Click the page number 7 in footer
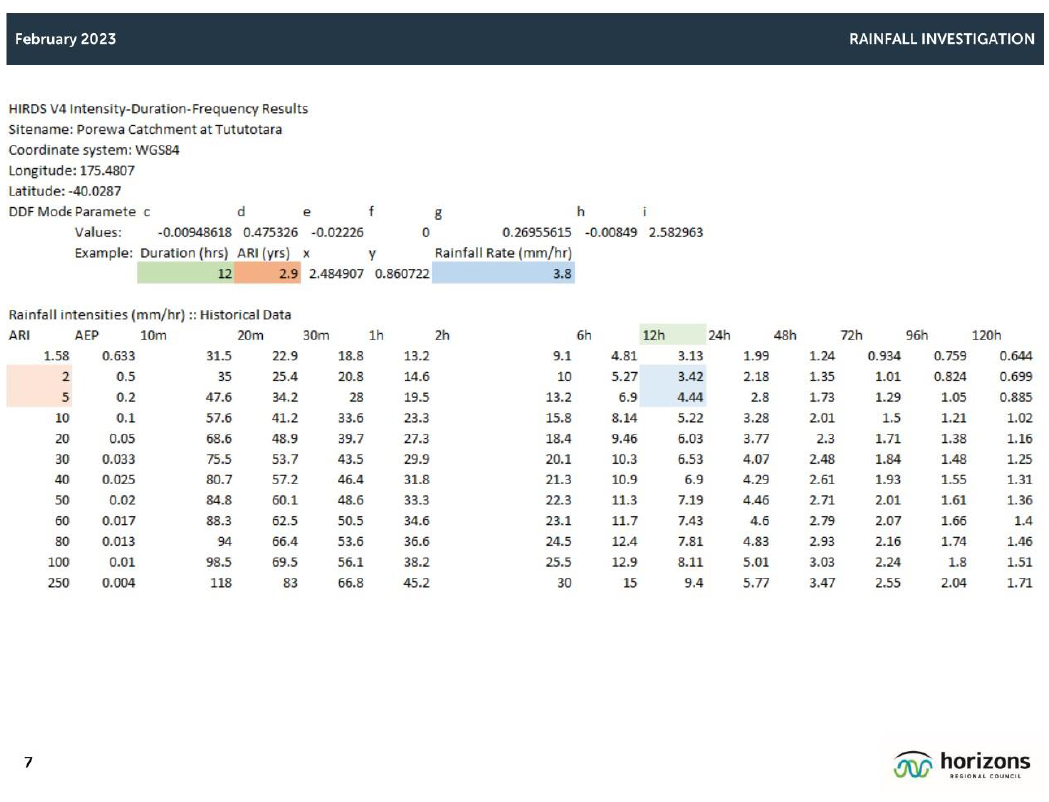Screen dimensions: 1049x802 [29, 763]
